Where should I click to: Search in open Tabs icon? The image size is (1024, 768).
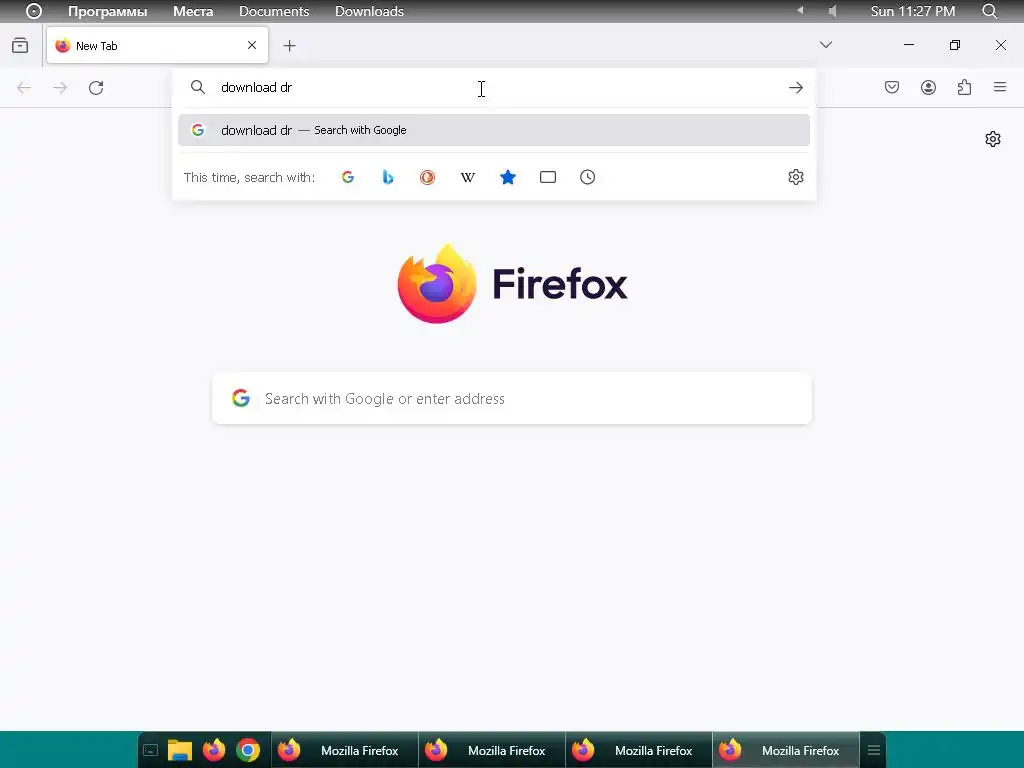pyautogui.click(x=548, y=177)
